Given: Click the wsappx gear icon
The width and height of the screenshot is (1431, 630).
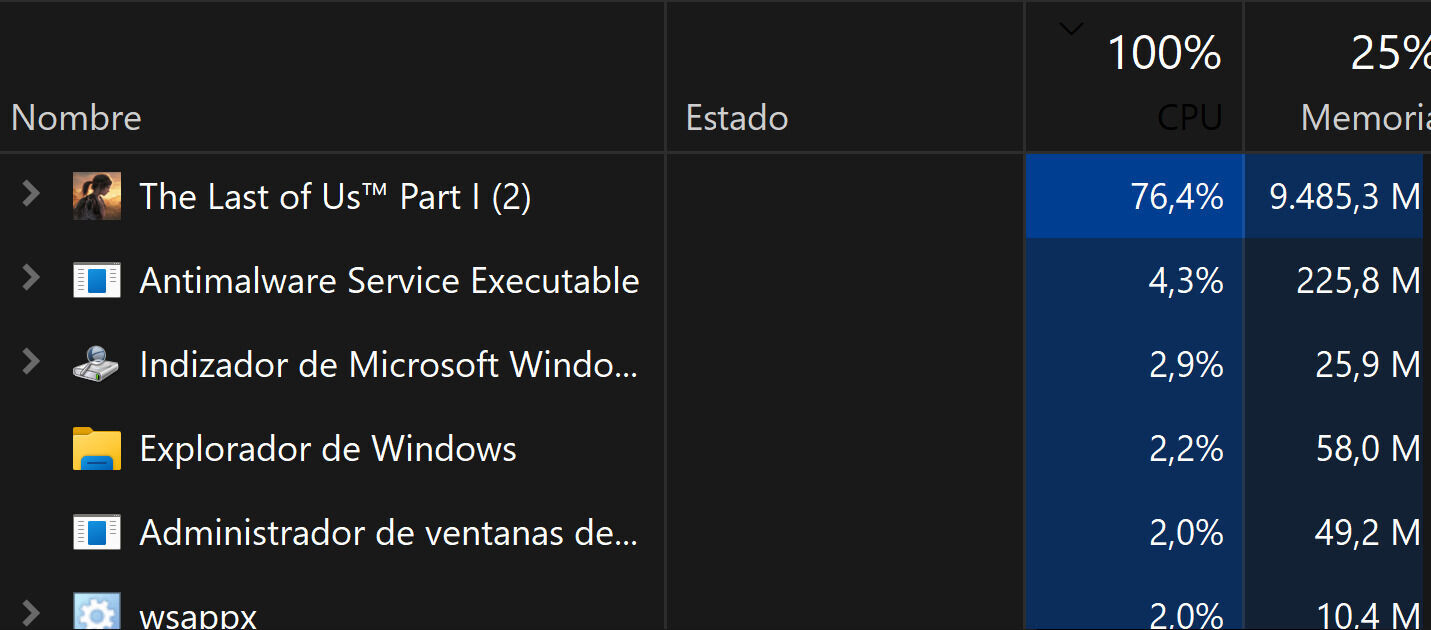Looking at the screenshot, I should click(97, 612).
